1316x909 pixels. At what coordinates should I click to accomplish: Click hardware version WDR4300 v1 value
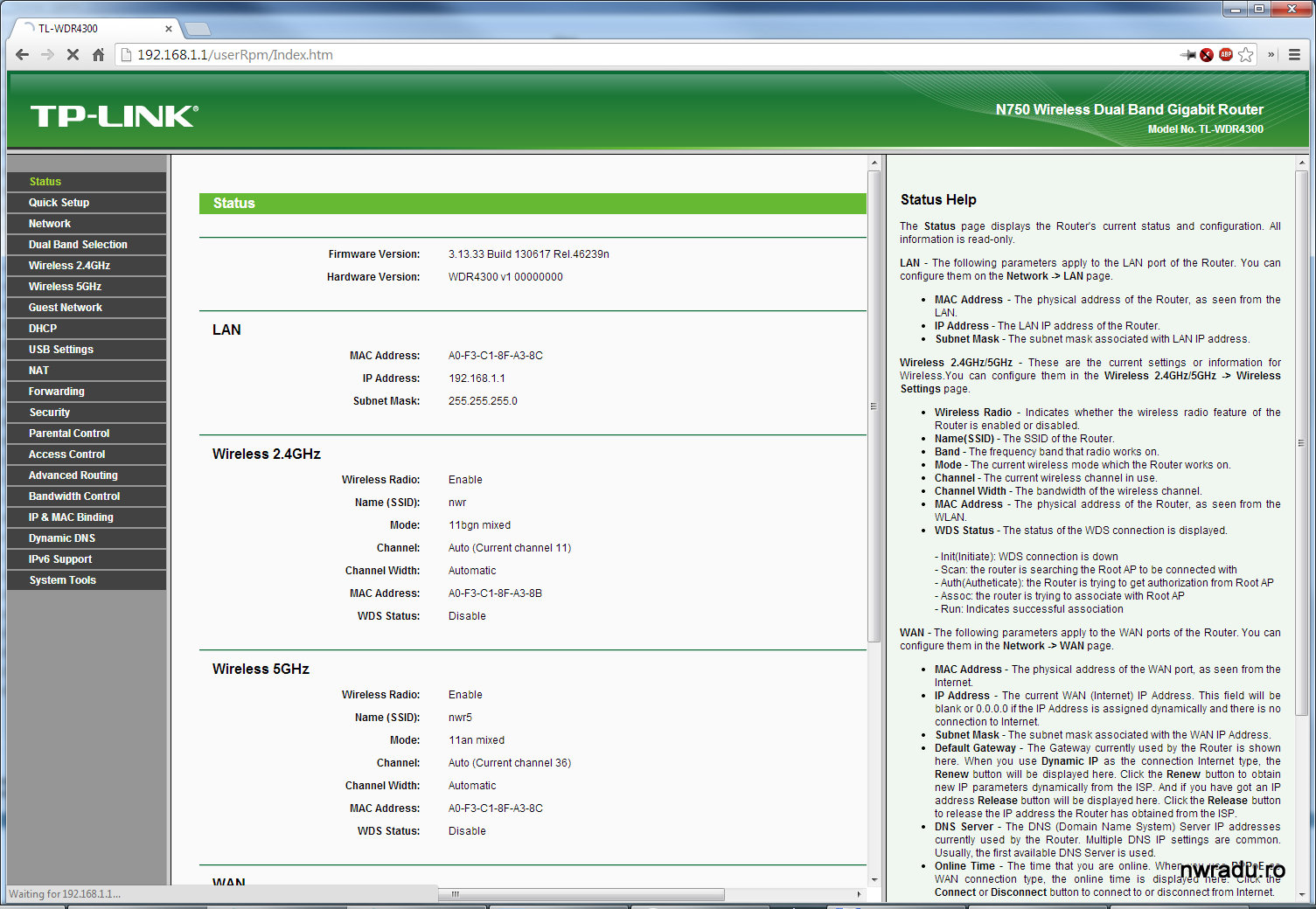click(505, 277)
